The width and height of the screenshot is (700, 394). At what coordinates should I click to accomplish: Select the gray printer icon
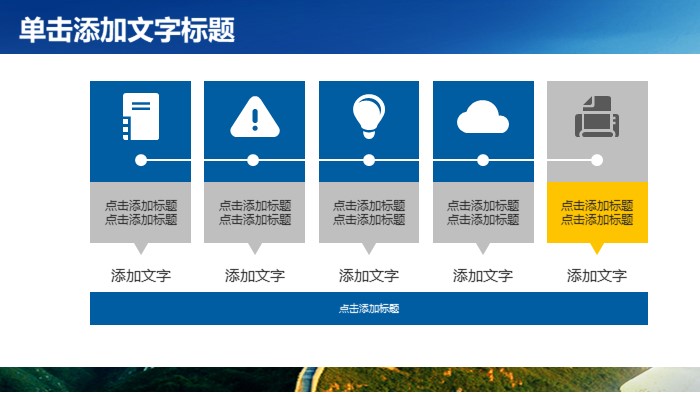(597, 116)
